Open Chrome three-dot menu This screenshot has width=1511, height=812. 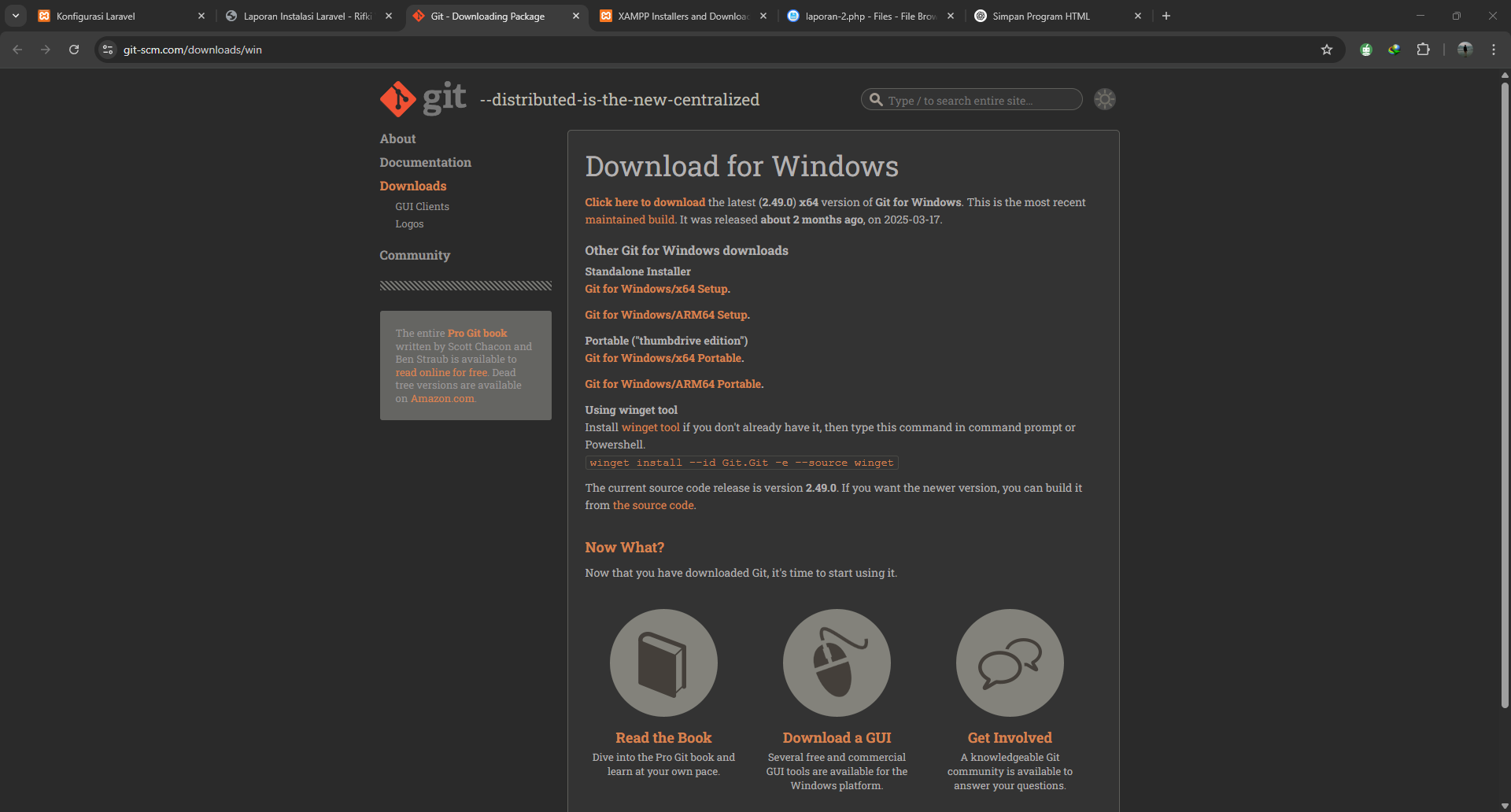point(1493,50)
